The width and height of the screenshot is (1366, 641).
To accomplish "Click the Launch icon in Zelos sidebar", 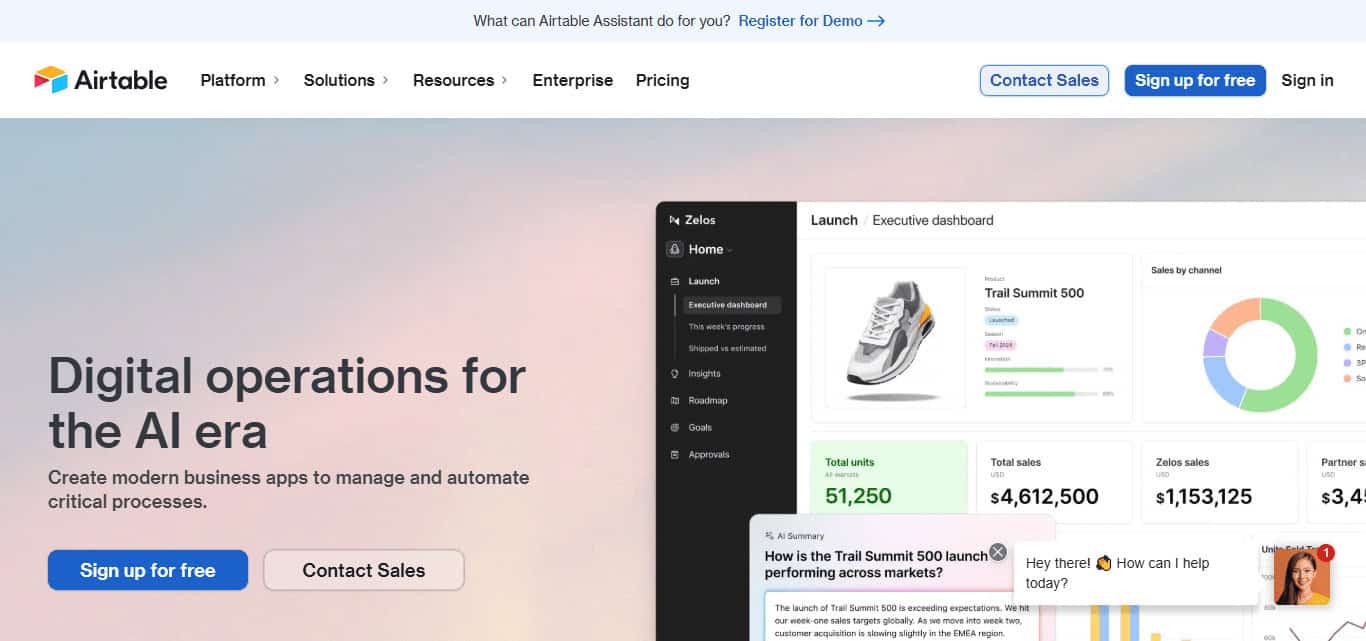I will pos(675,282).
